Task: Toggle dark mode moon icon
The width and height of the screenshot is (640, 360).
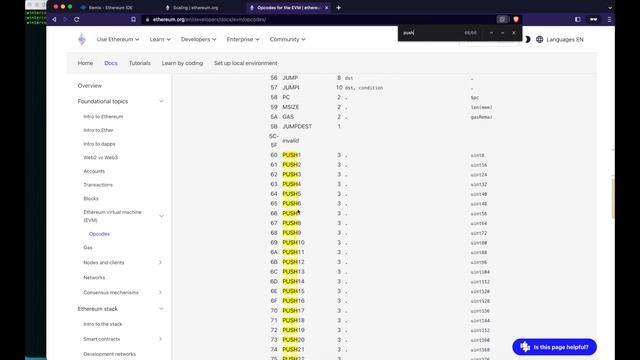Action: [x=527, y=39]
